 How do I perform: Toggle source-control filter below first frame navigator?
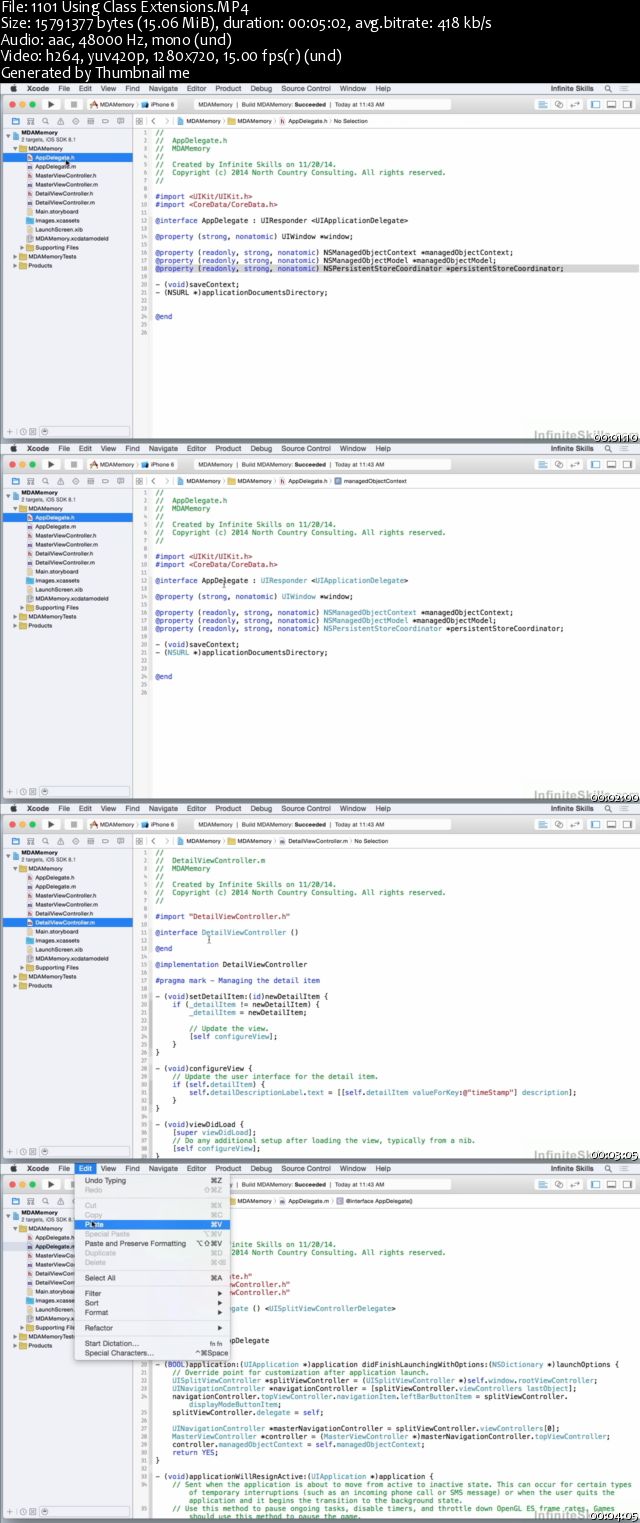(32, 431)
